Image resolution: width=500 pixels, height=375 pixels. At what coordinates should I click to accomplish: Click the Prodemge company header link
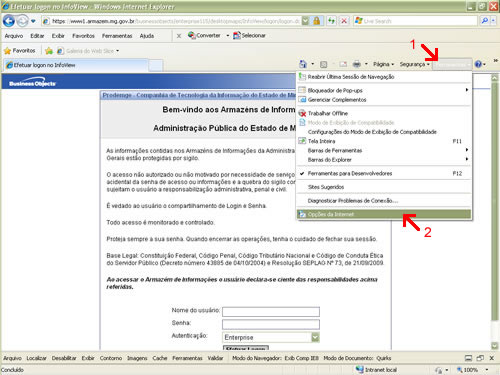pos(199,95)
